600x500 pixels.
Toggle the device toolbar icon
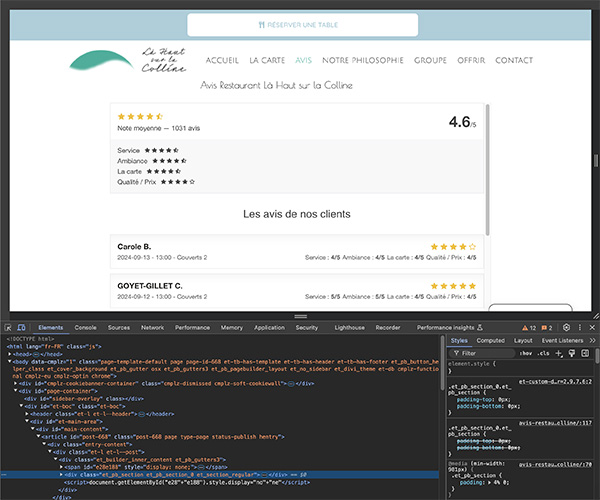pos(21,327)
